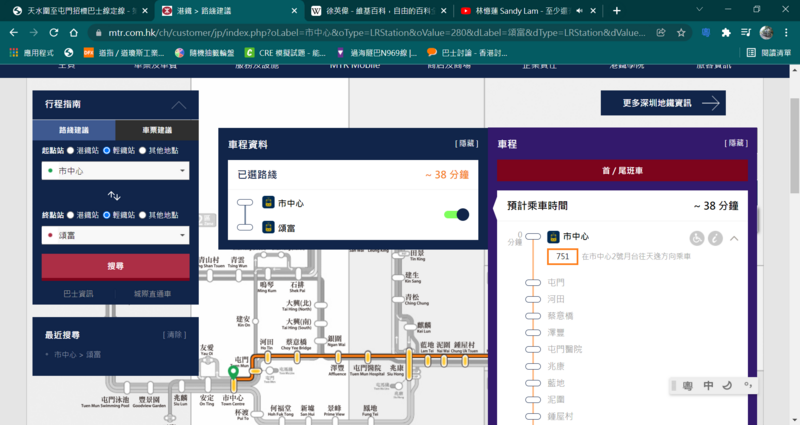Viewport: 800px width, 425px height.
Task: Close the Wikipedia 徐英偉 tab
Action: [x=443, y=10]
